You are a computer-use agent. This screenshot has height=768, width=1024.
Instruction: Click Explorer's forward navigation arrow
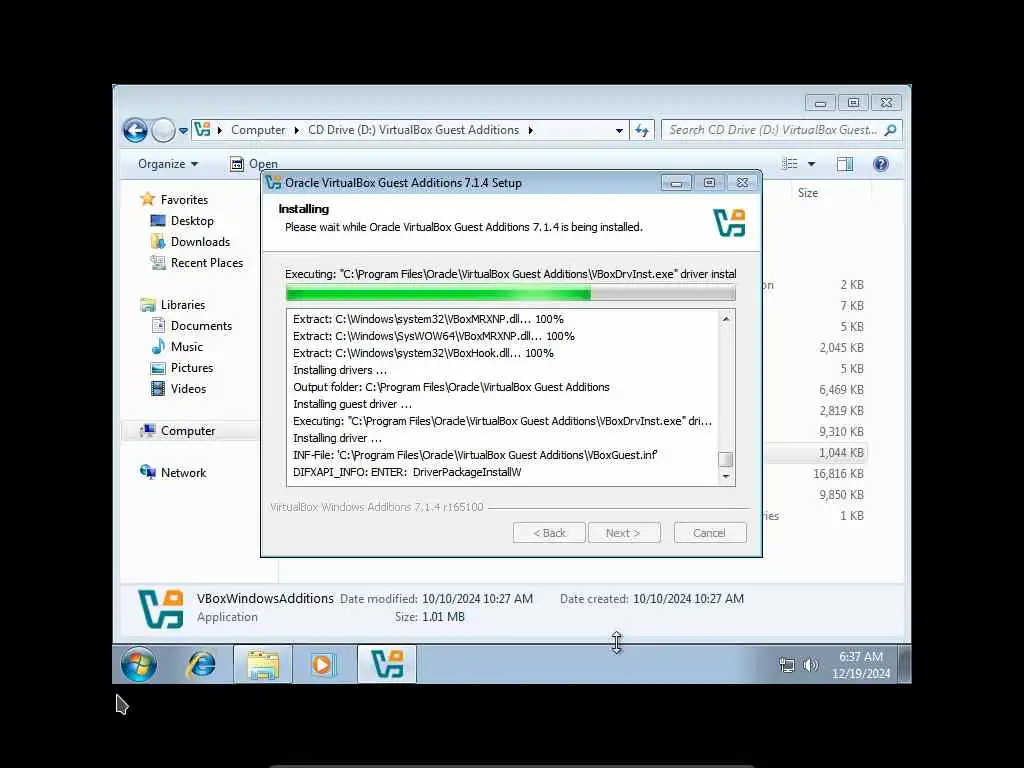[163, 130]
